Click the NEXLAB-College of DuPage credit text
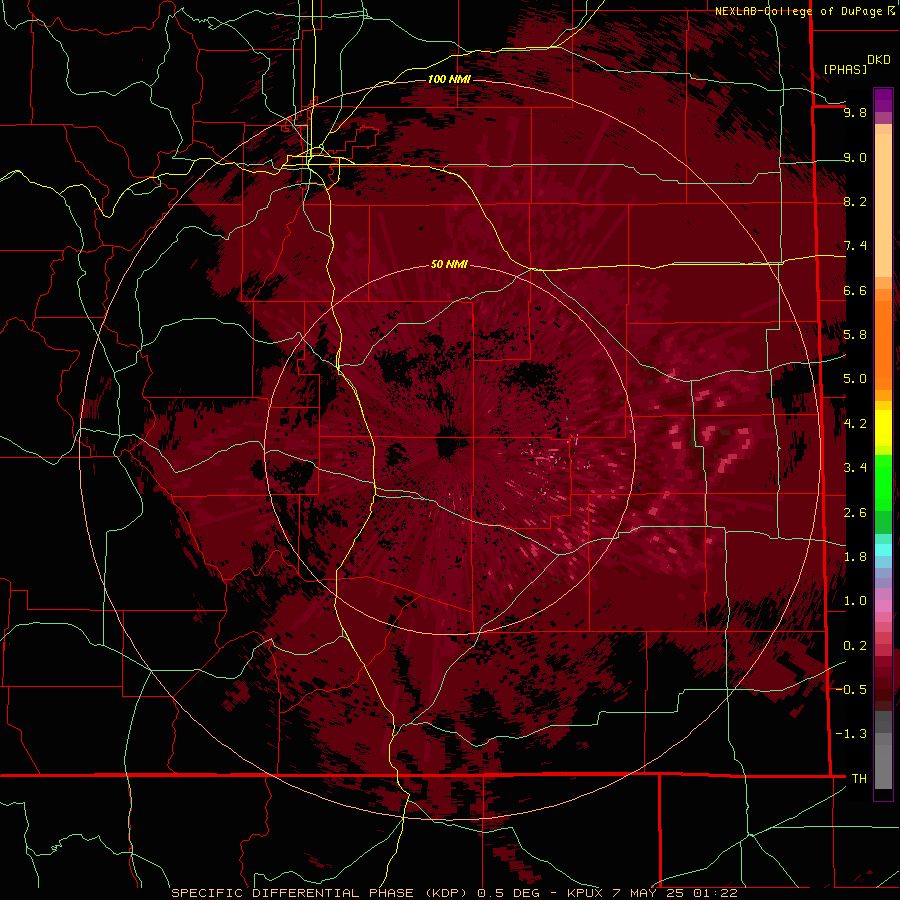This screenshot has width=900, height=900. [798, 11]
